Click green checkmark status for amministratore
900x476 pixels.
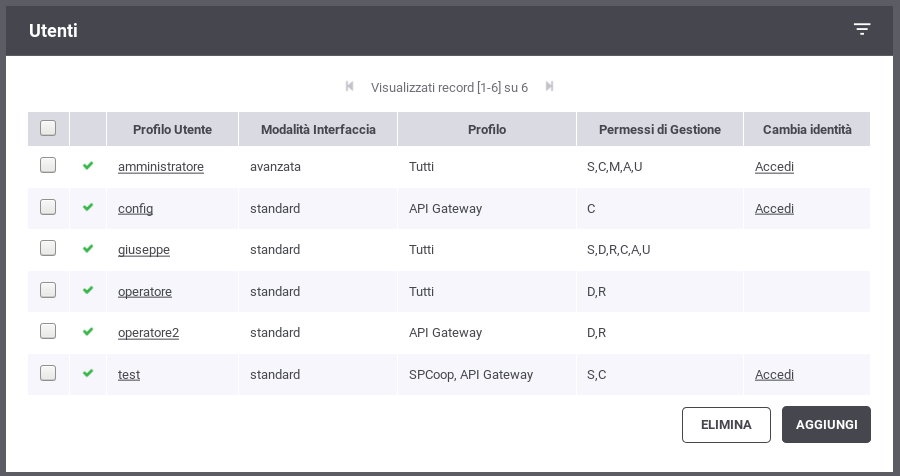click(88, 166)
